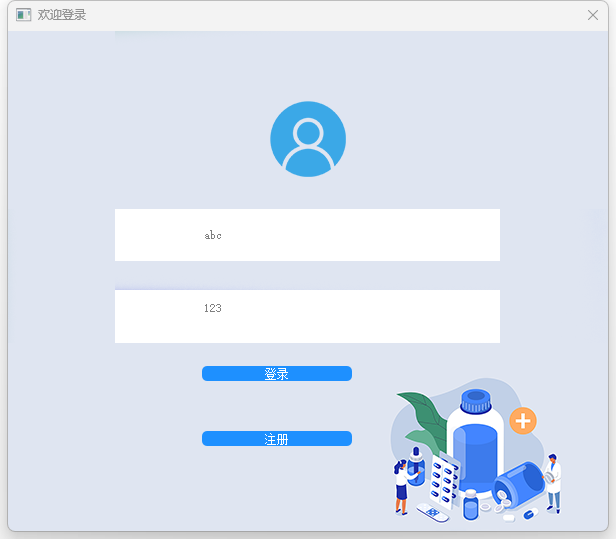This screenshot has height=539, width=616.
Task: Click the blue 登录 login button
Action: [277, 374]
